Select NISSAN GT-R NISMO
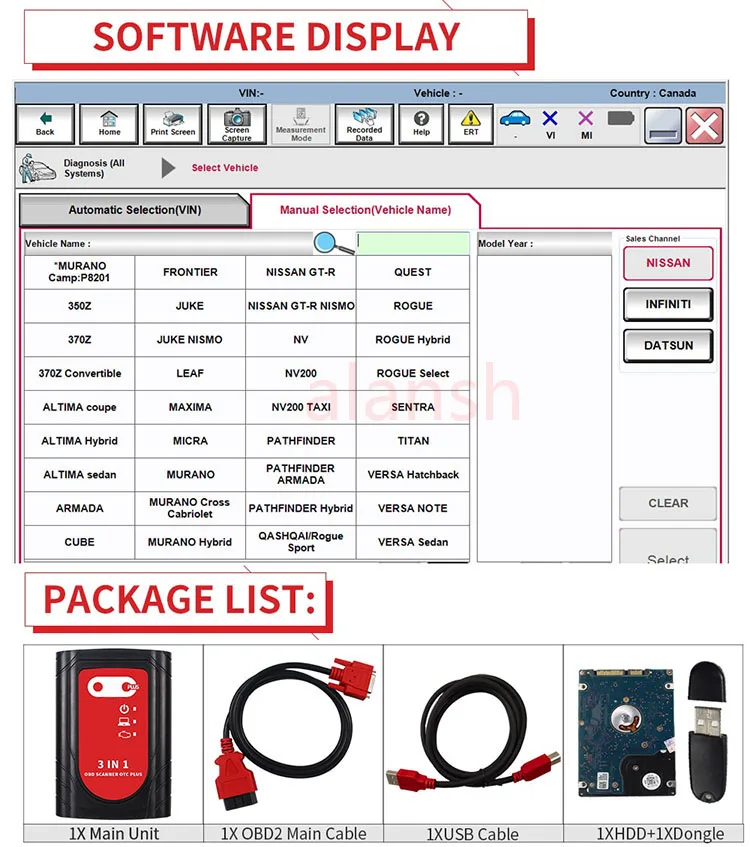The image size is (750, 847). [301, 306]
